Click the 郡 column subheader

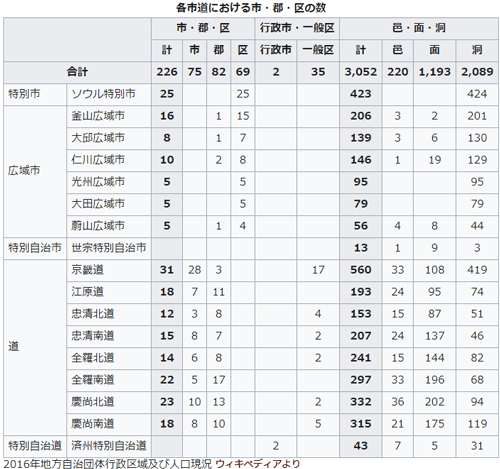pyautogui.click(x=219, y=50)
